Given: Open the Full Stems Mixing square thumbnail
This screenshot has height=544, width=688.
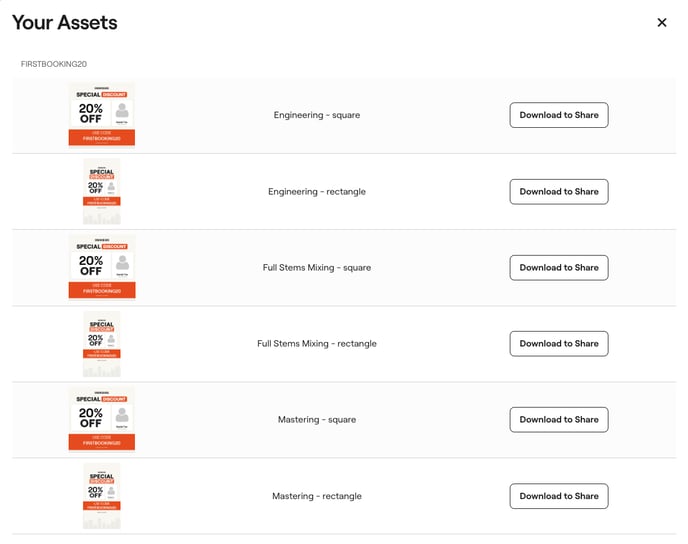Looking at the screenshot, I should [x=102, y=267].
